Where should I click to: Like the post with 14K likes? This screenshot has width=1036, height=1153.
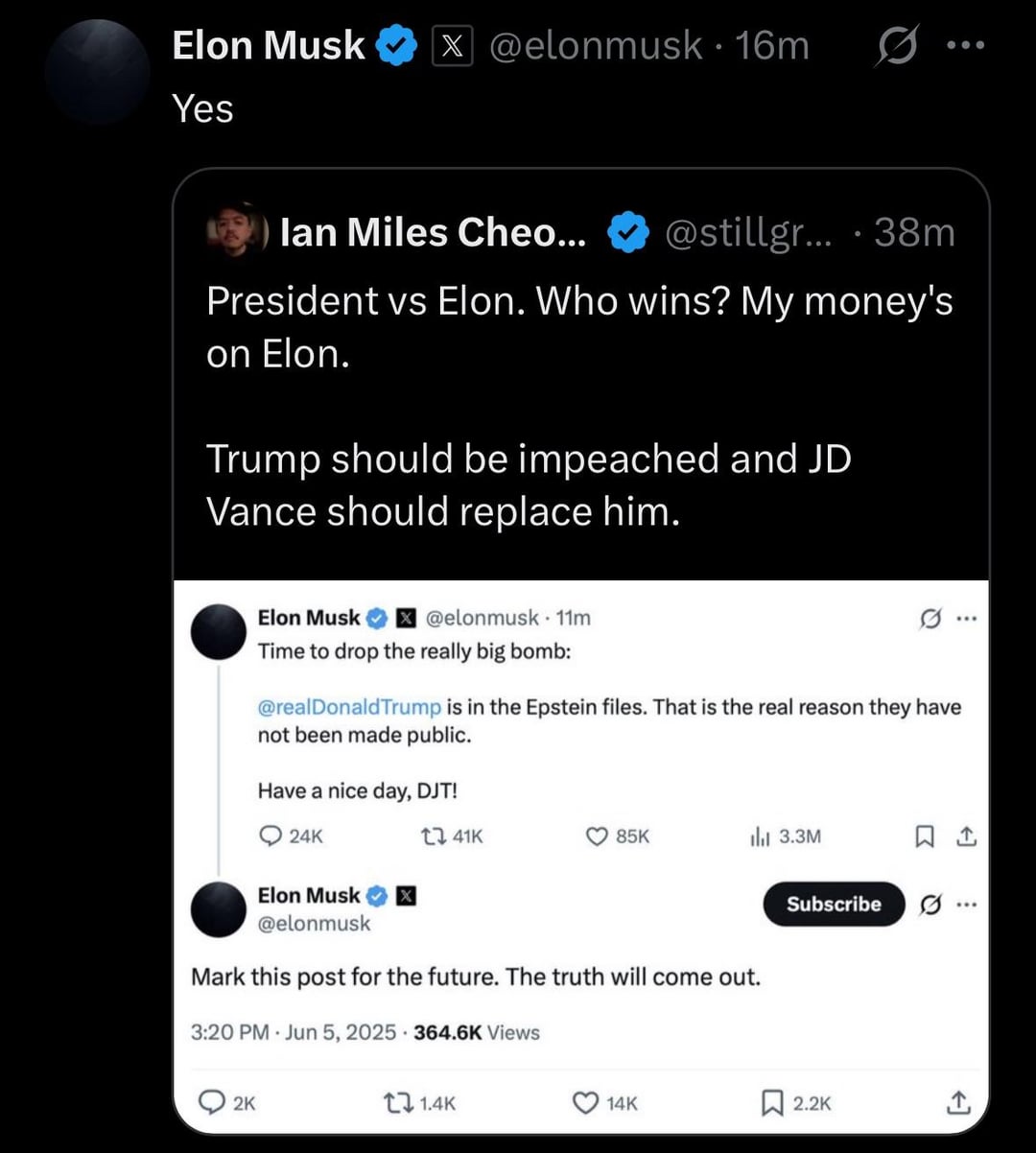point(585,1103)
